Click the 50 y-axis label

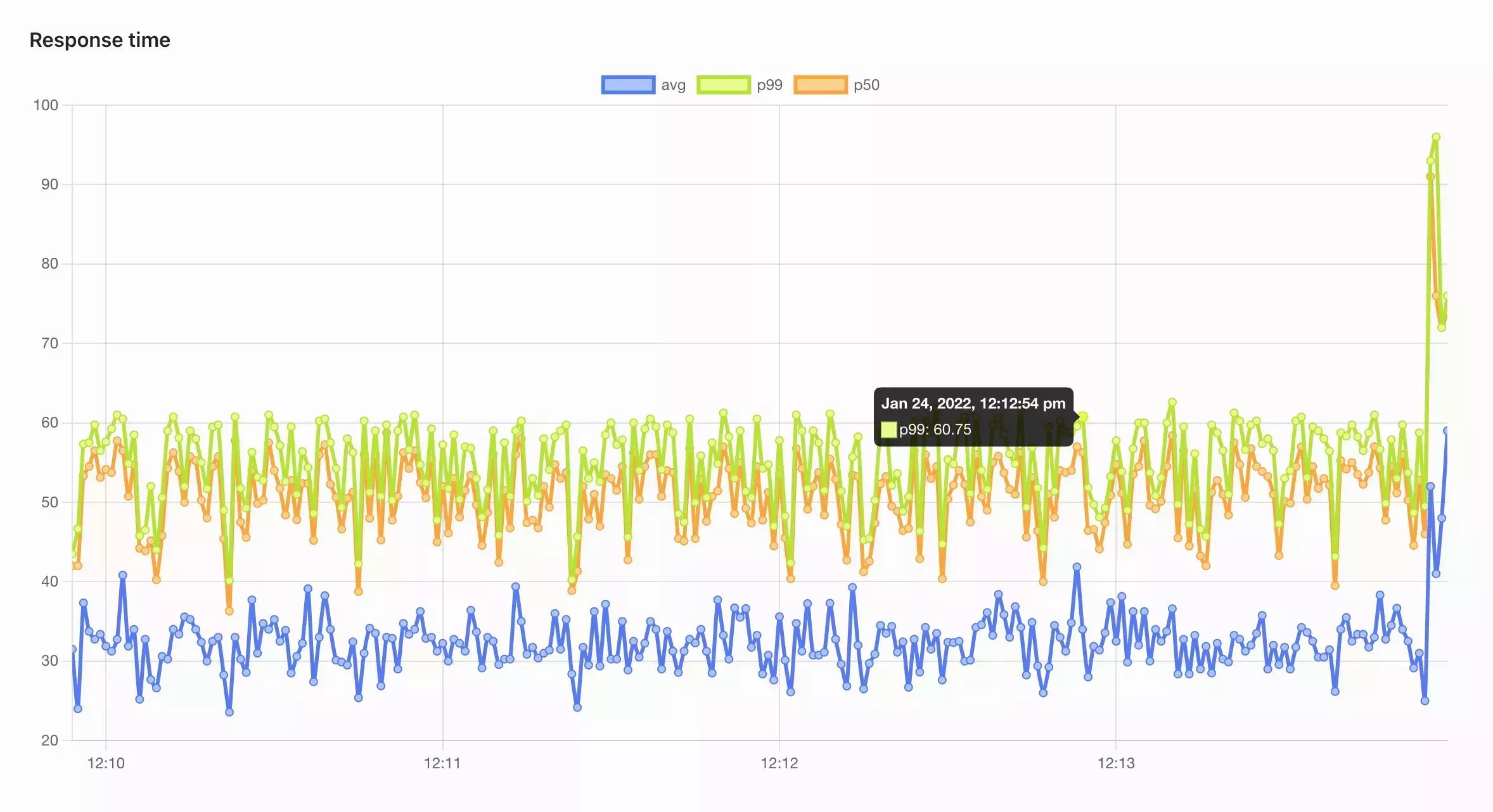(49, 502)
